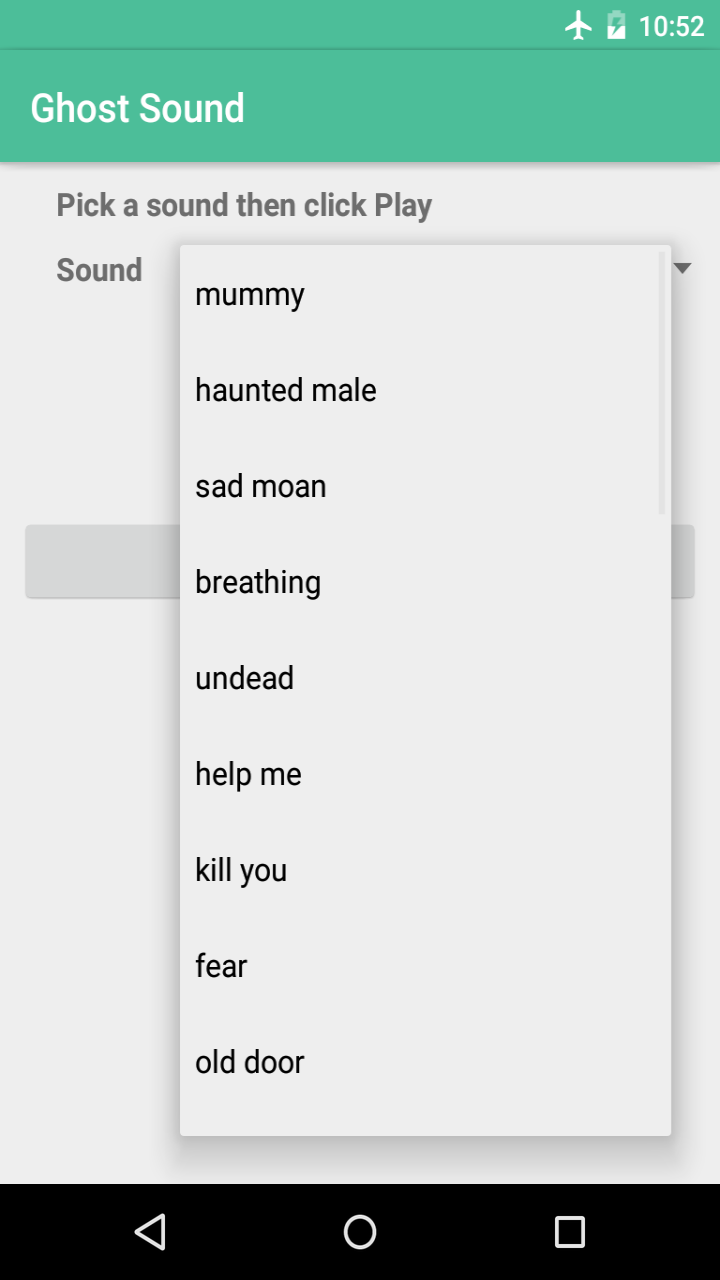
Task: Choose the undead sound entry
Action: [x=245, y=678]
